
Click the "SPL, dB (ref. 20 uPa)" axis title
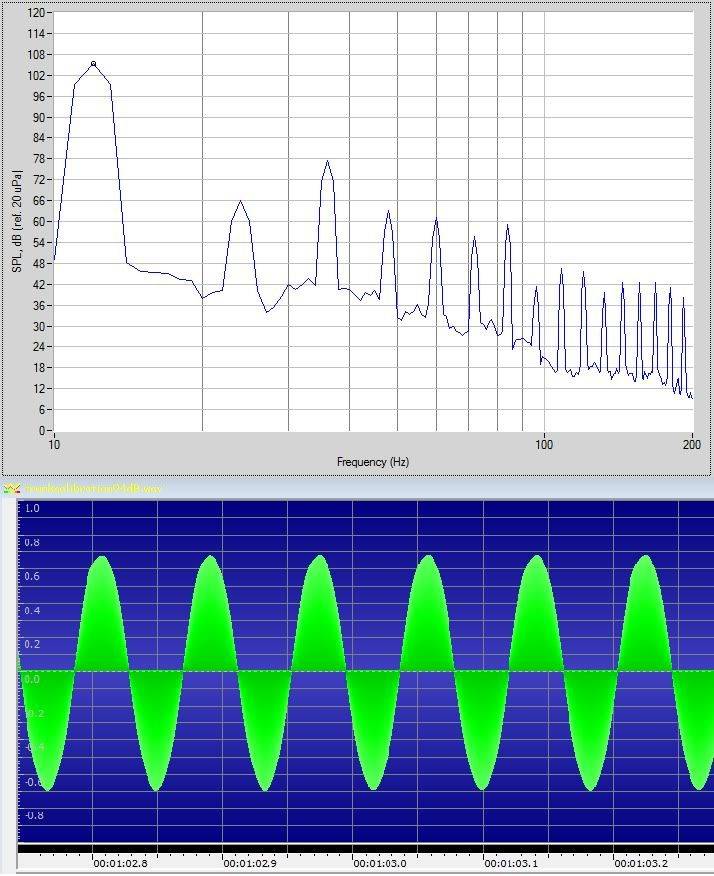pyautogui.click(x=17, y=221)
